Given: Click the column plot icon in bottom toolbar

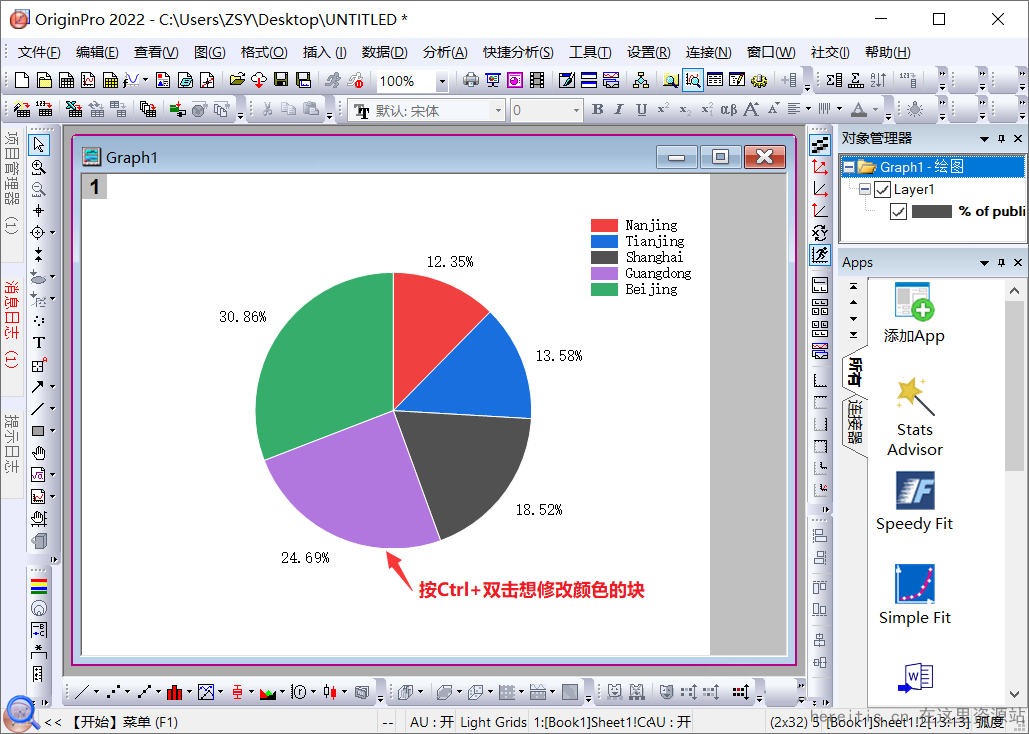Looking at the screenshot, I should tap(174, 692).
